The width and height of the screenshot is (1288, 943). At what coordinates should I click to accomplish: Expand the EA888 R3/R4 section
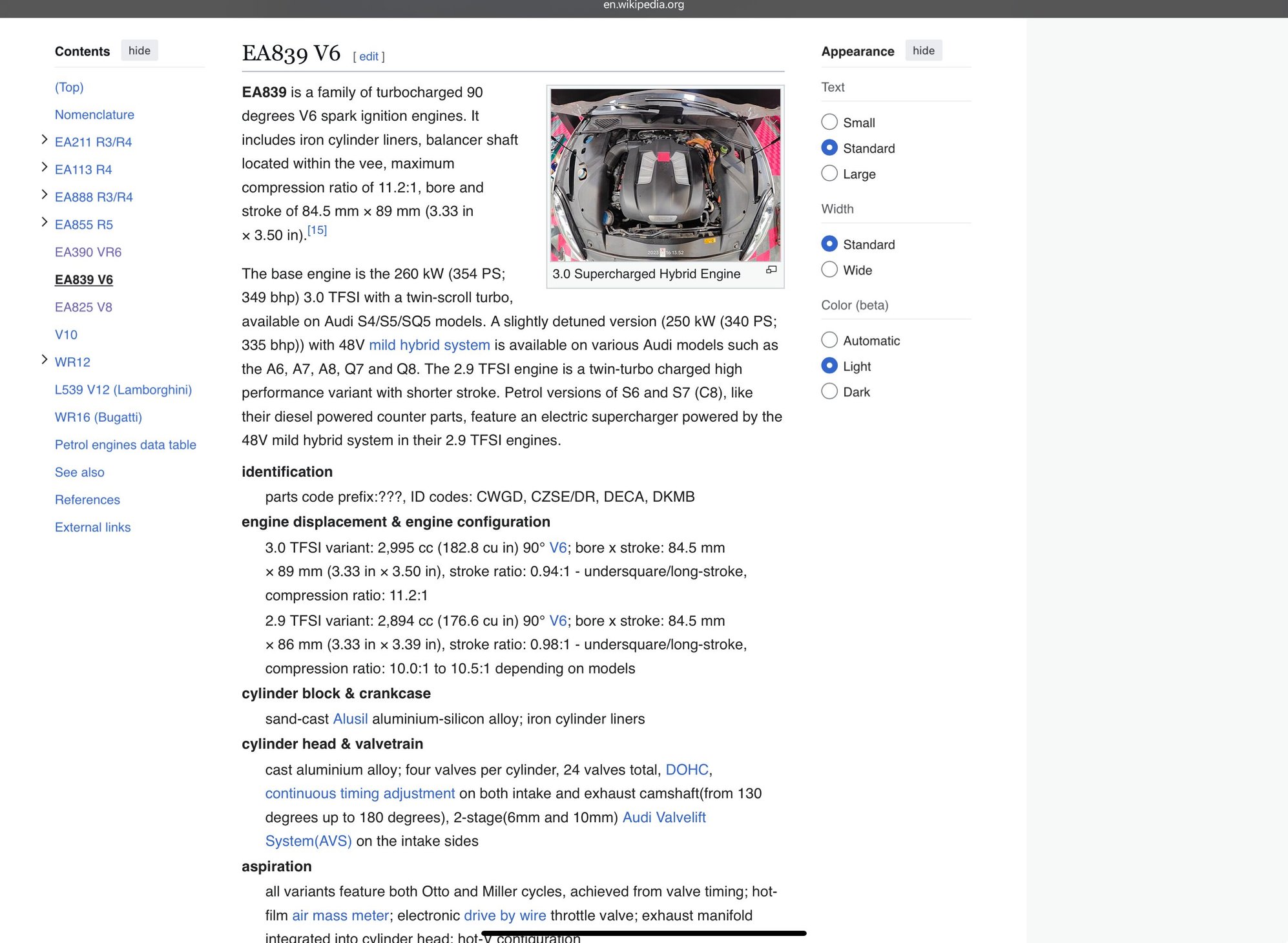[x=43, y=194]
